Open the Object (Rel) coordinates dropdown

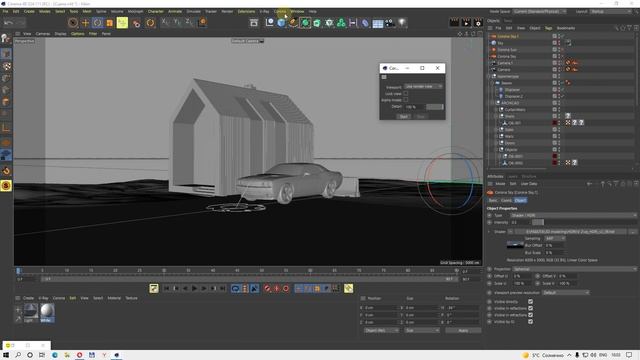point(381,330)
